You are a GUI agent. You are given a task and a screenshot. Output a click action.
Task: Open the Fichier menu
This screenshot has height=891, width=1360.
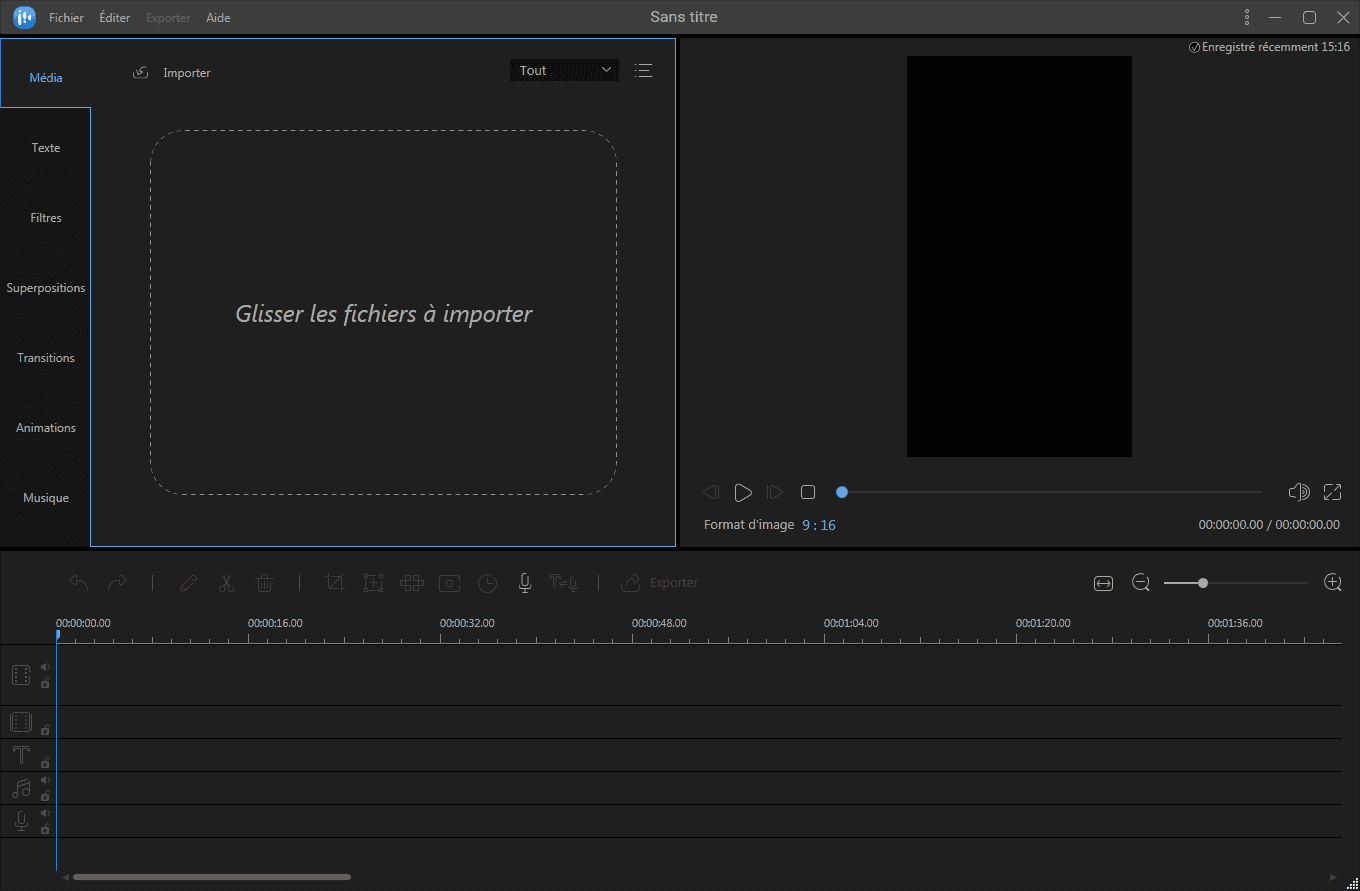point(66,18)
